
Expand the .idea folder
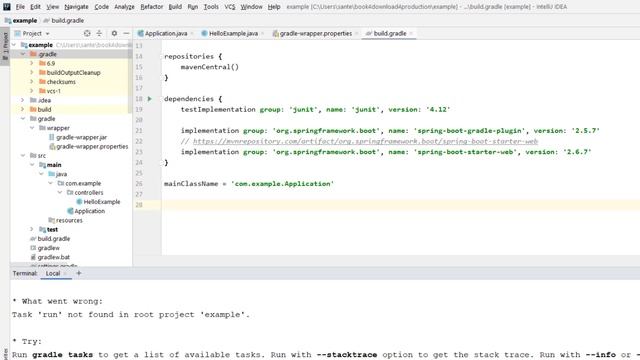point(23,100)
